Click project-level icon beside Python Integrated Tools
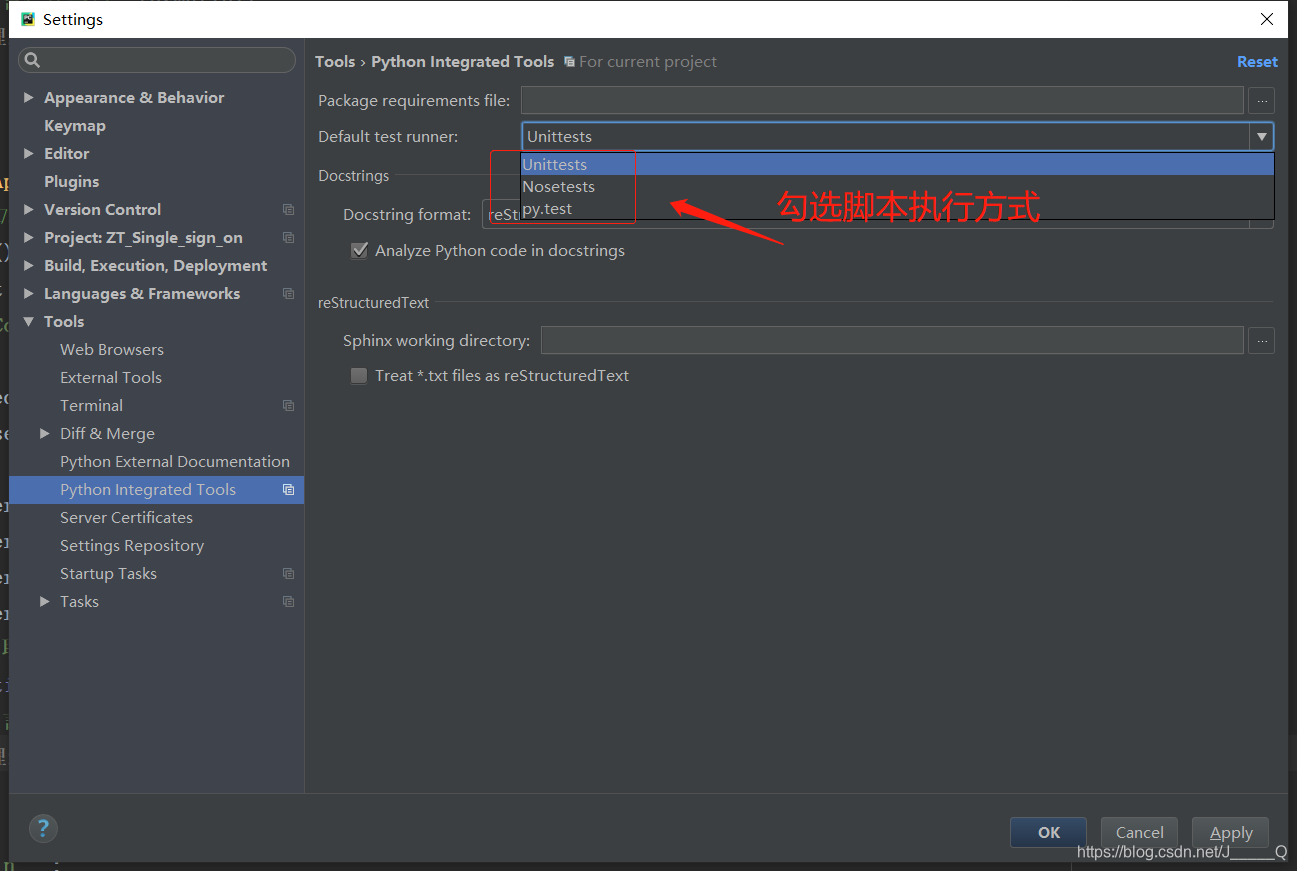 288,490
